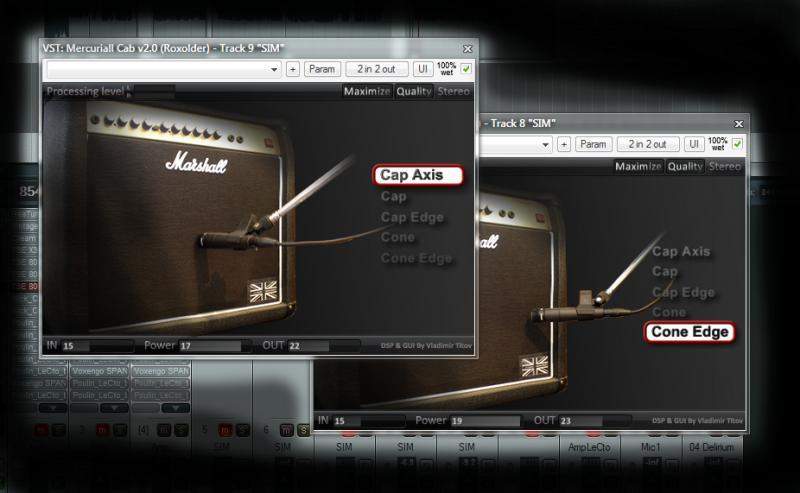Adjust OUT slider in Track 9 plugin
The image size is (800, 493).
click(324, 346)
